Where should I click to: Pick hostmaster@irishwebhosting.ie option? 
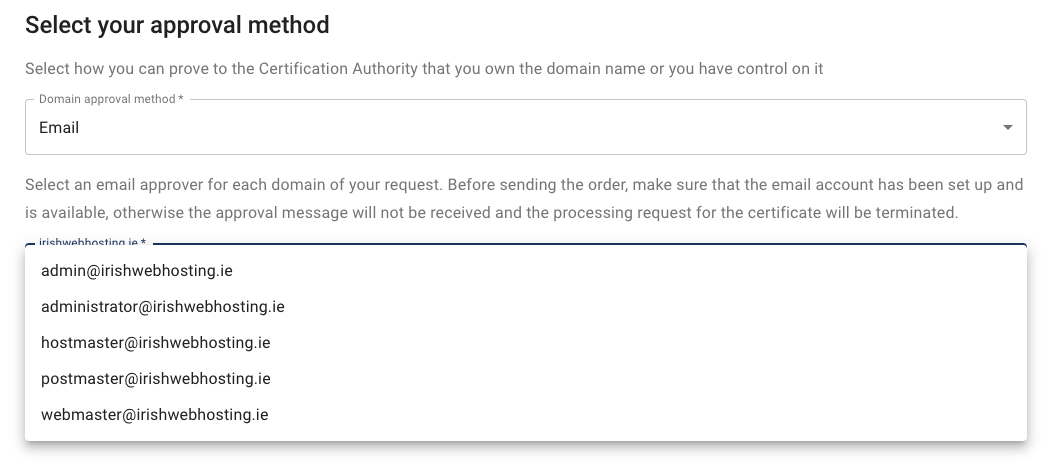tap(155, 343)
